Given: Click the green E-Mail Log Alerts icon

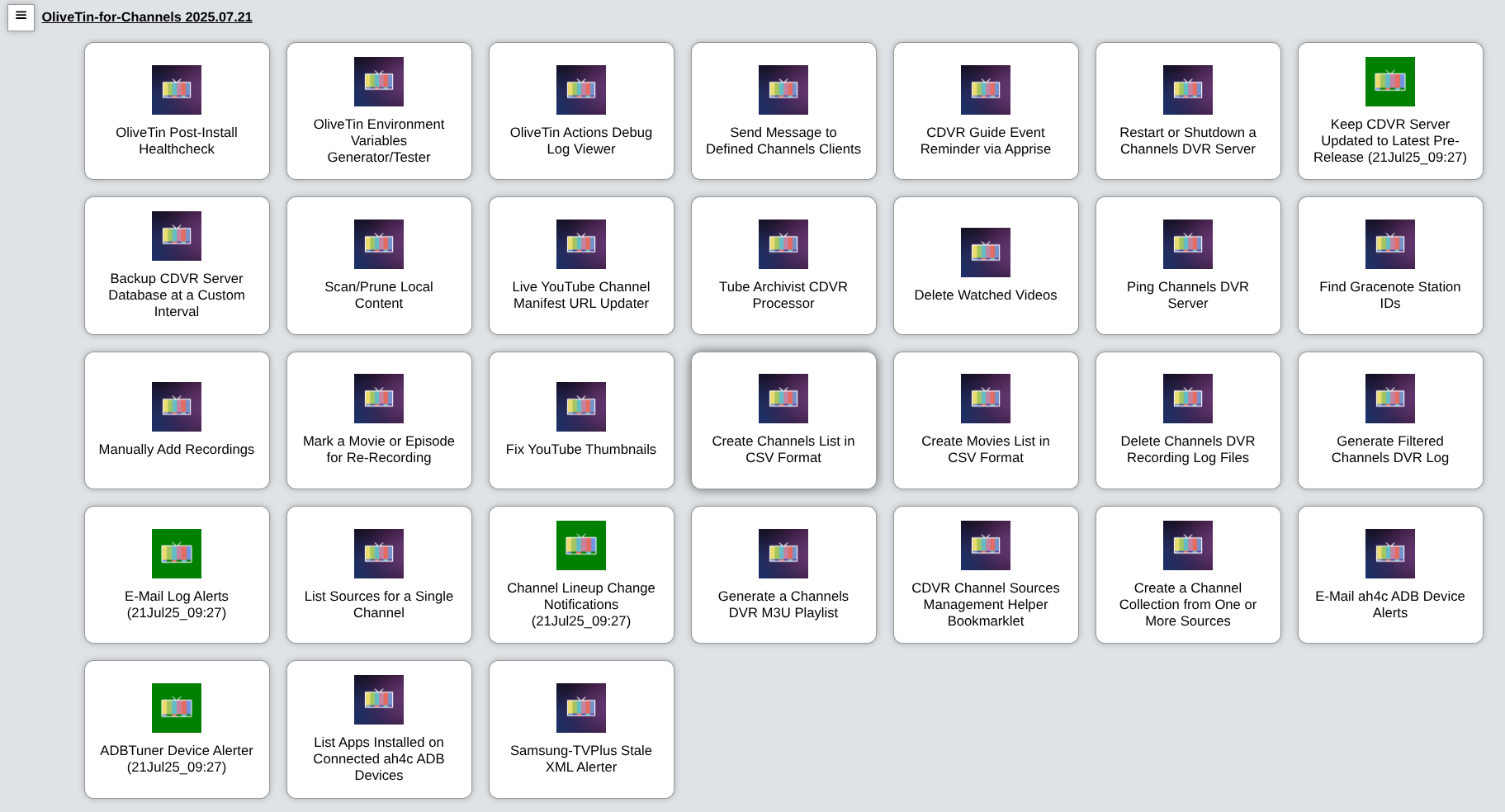Looking at the screenshot, I should coord(177,554).
